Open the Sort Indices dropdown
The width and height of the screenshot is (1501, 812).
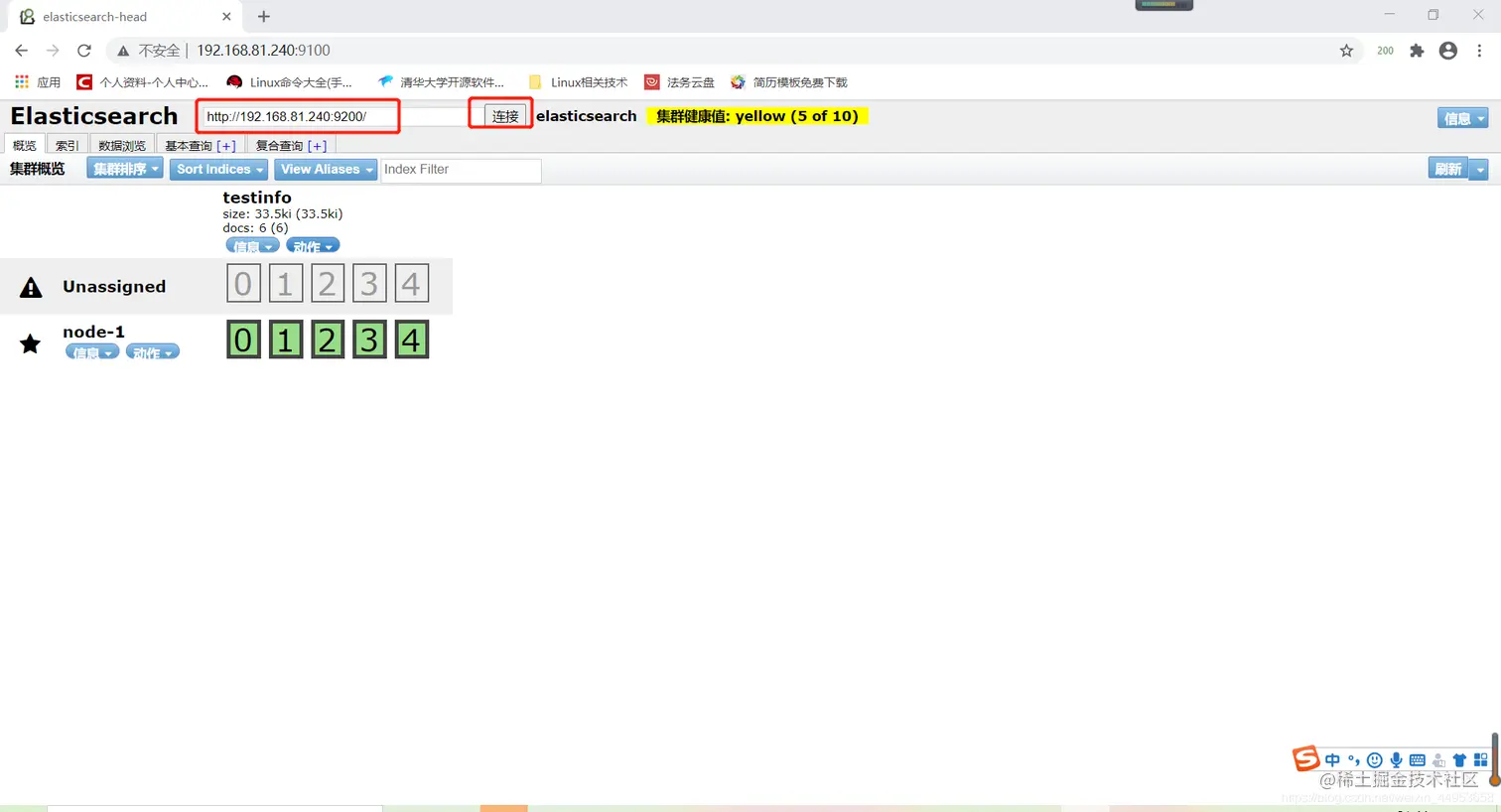[218, 169]
